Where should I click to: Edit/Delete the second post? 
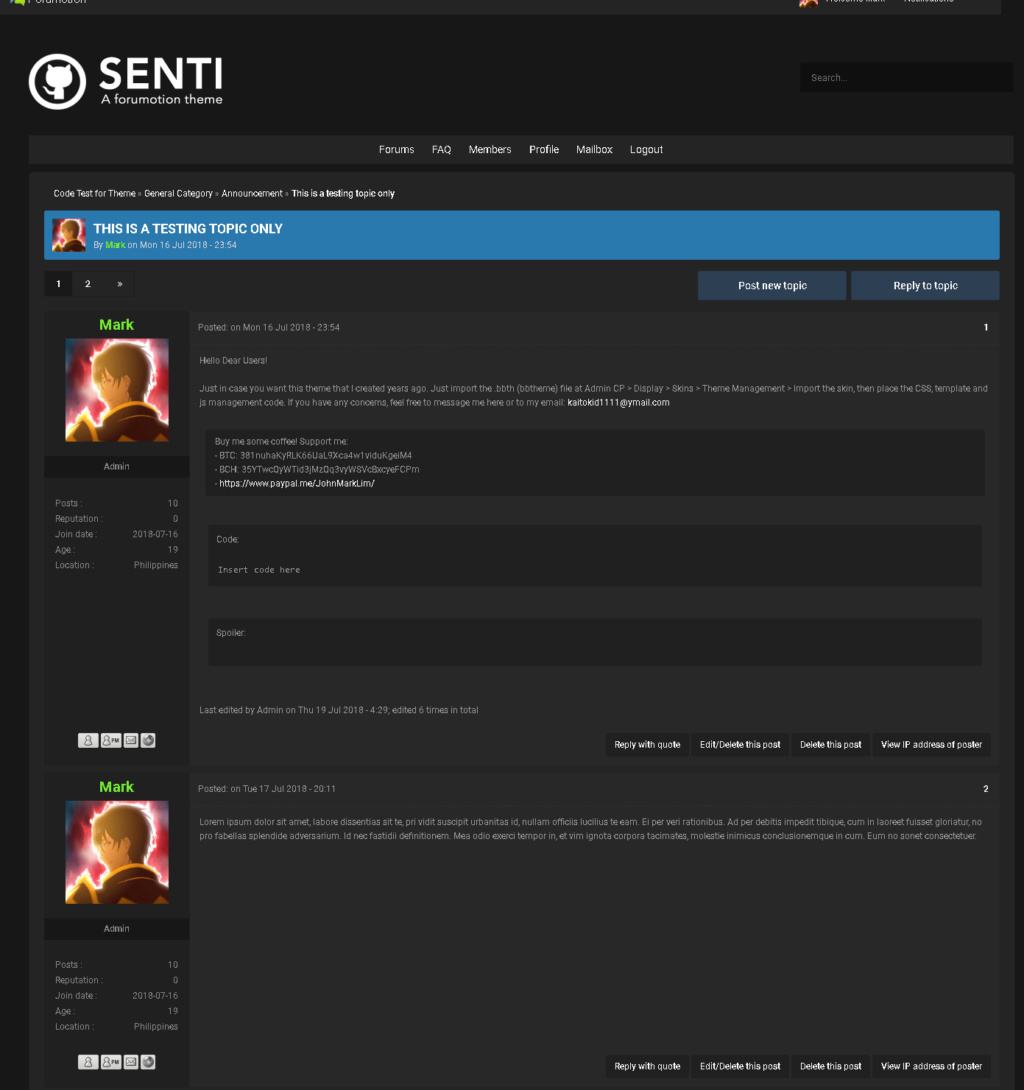click(740, 1066)
